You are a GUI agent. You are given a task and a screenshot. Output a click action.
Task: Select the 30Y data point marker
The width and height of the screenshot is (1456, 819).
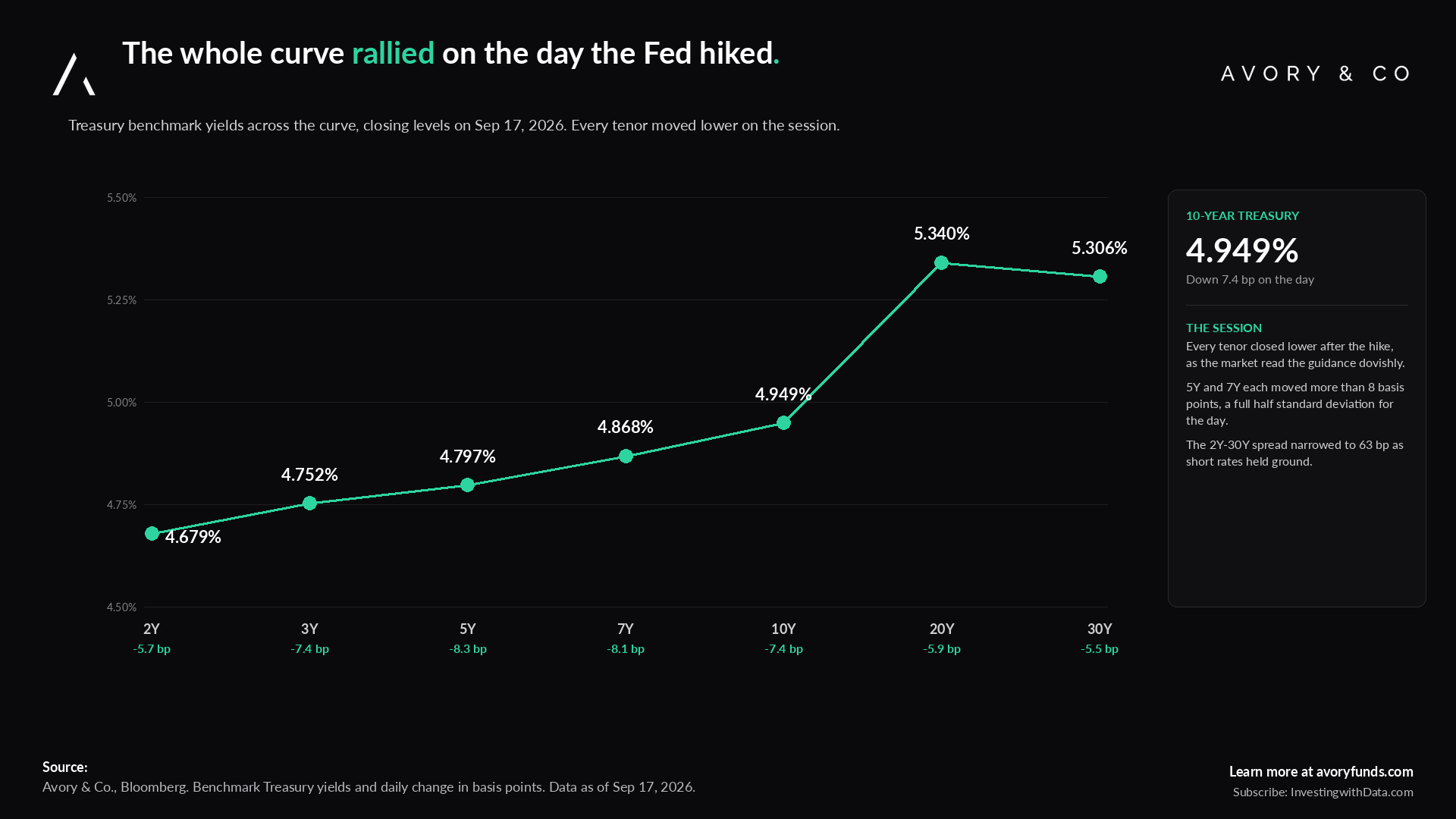pyautogui.click(x=1100, y=277)
